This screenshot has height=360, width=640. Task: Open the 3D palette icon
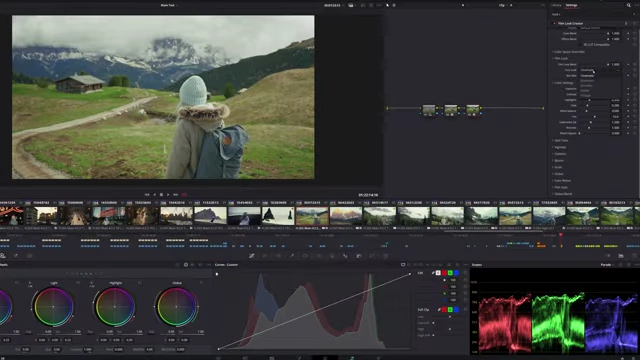click(x=385, y=256)
